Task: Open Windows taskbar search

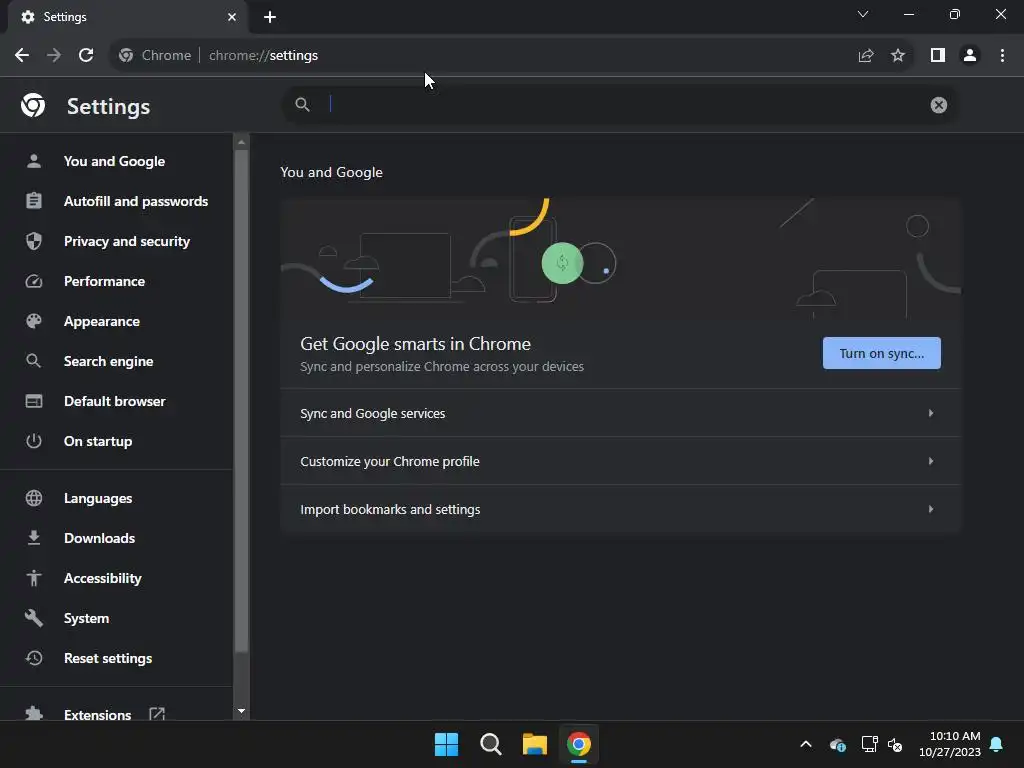Action: (x=490, y=744)
